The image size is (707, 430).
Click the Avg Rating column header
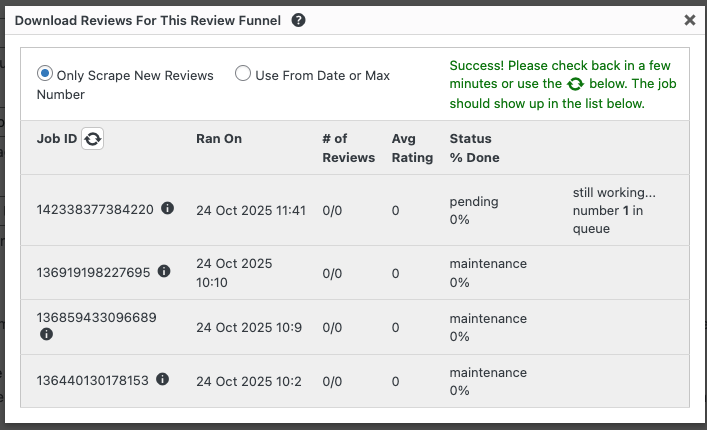412,148
